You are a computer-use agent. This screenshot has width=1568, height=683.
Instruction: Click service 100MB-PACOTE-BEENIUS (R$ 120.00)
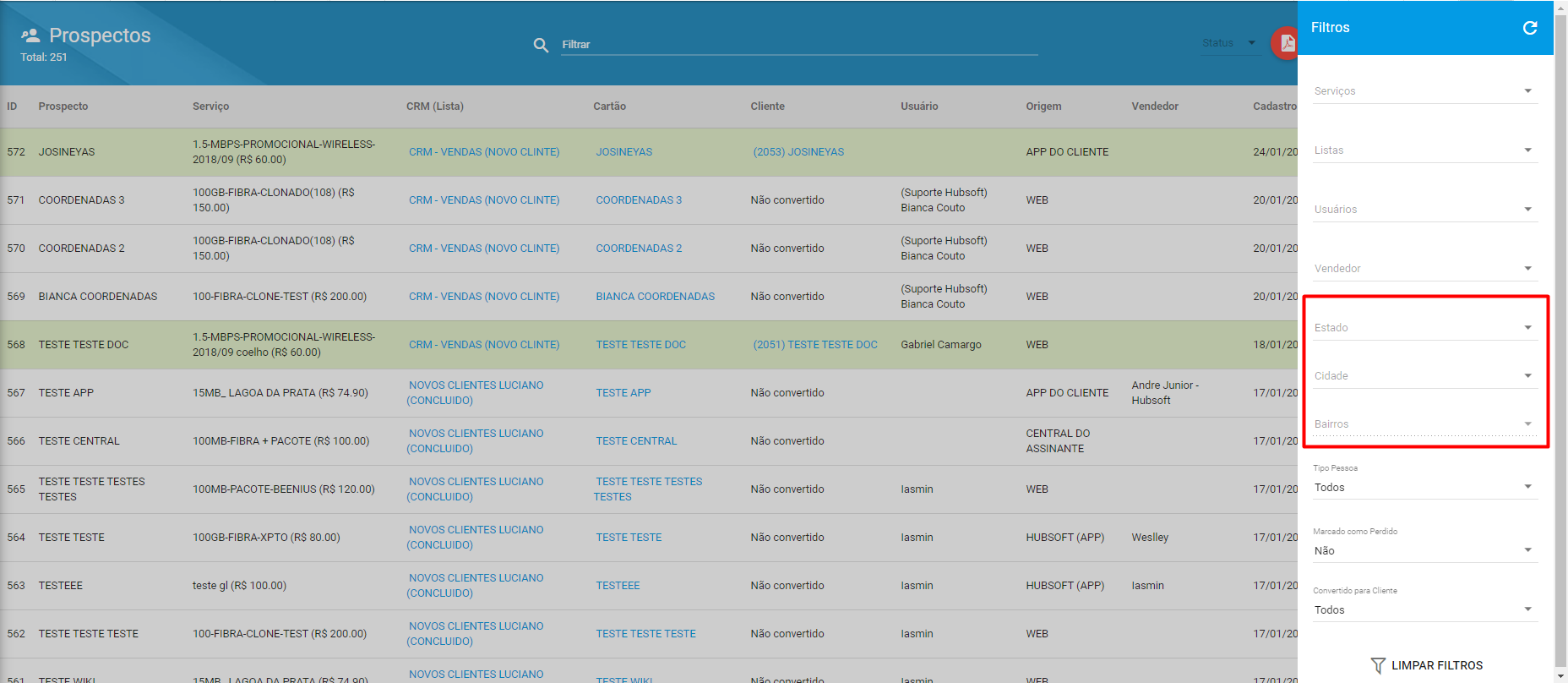283,489
